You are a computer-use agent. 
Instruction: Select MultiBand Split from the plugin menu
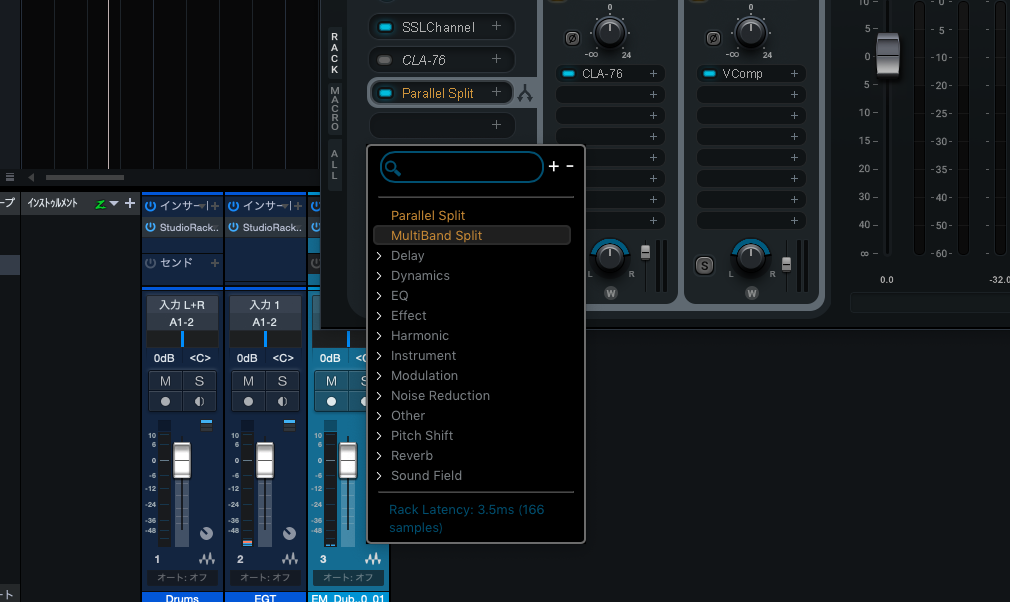(472, 236)
